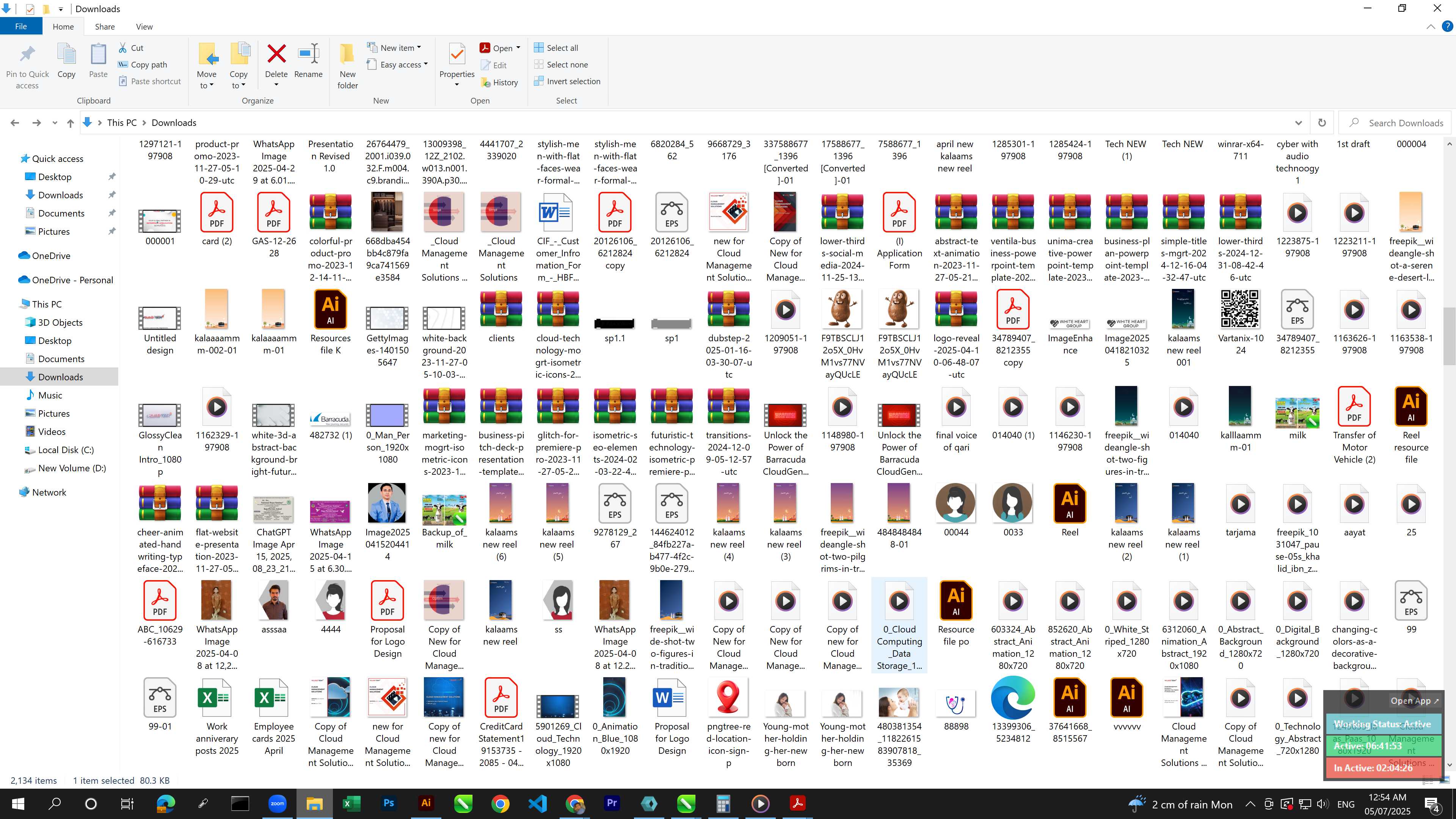1456x819 pixels.
Task: Open OneDrive - Personal in navigation pane
Action: (x=72, y=280)
